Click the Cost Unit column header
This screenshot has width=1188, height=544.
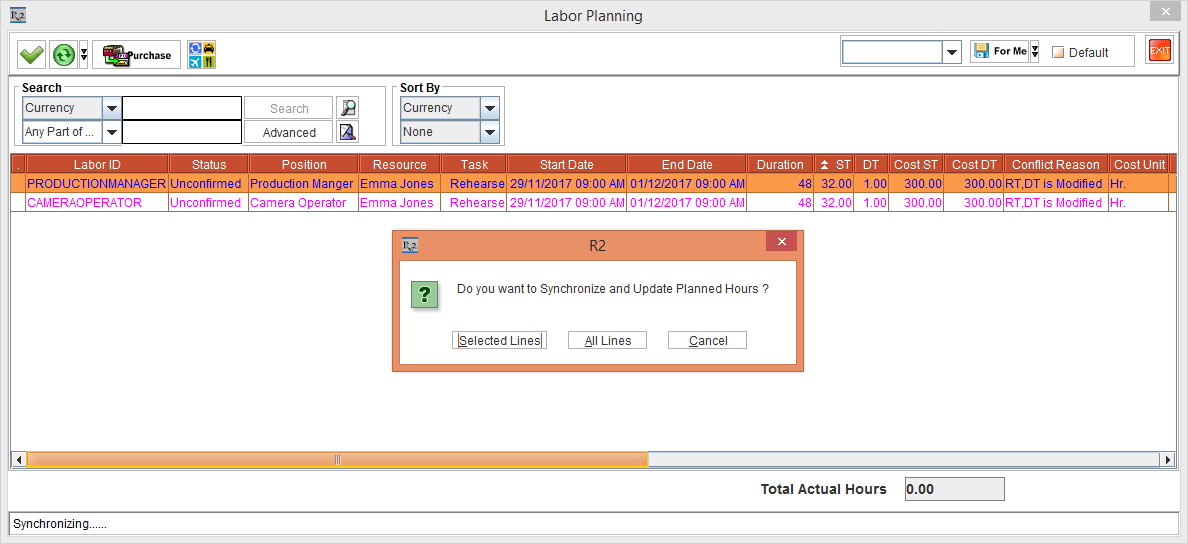point(1139,164)
